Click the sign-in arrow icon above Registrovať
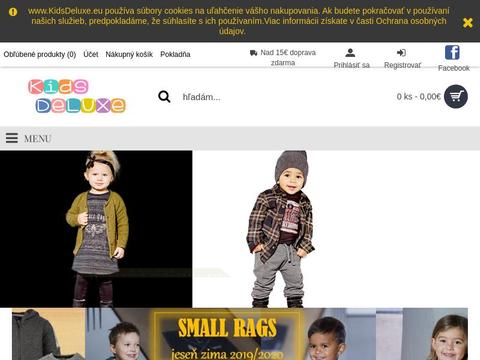Screen dimensions: 480x360 401,53
